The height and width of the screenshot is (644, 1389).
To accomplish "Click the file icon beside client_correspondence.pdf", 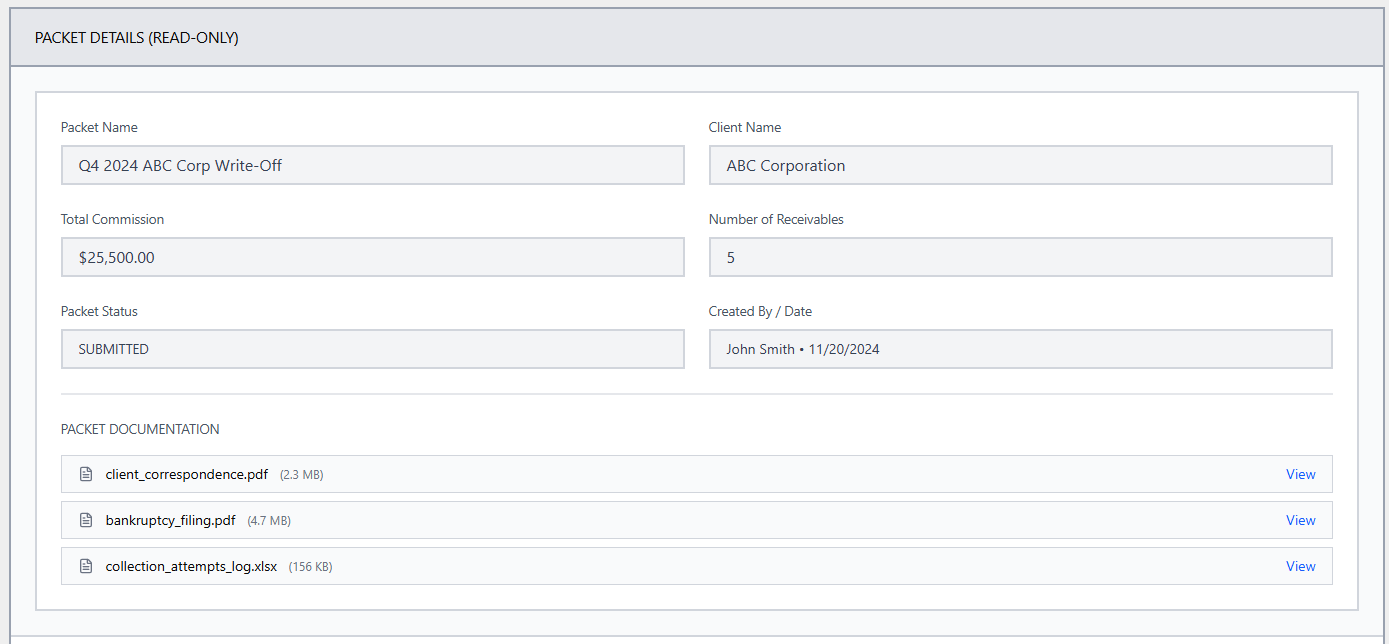I will pyautogui.click(x=86, y=474).
